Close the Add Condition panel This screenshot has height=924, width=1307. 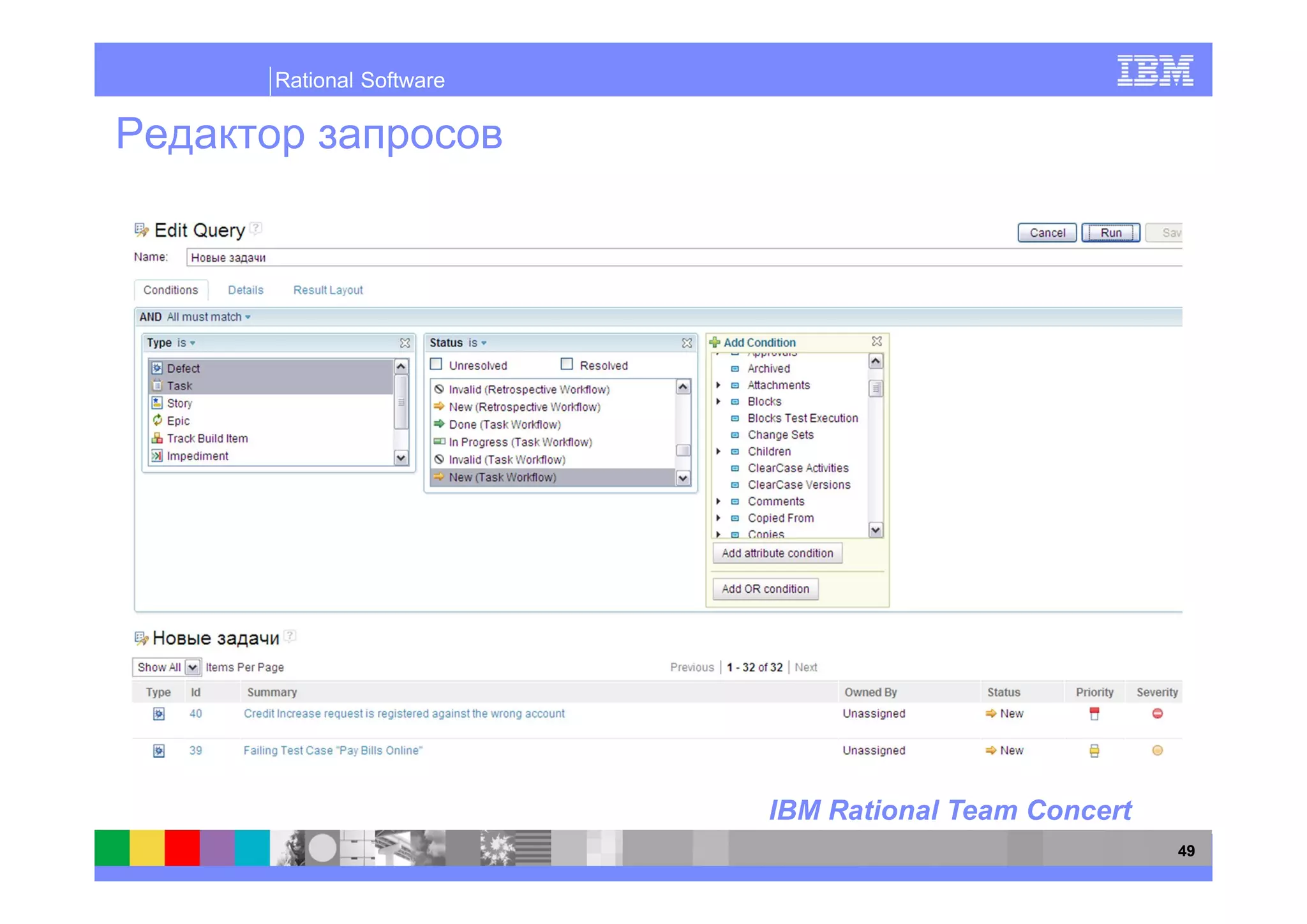click(877, 341)
